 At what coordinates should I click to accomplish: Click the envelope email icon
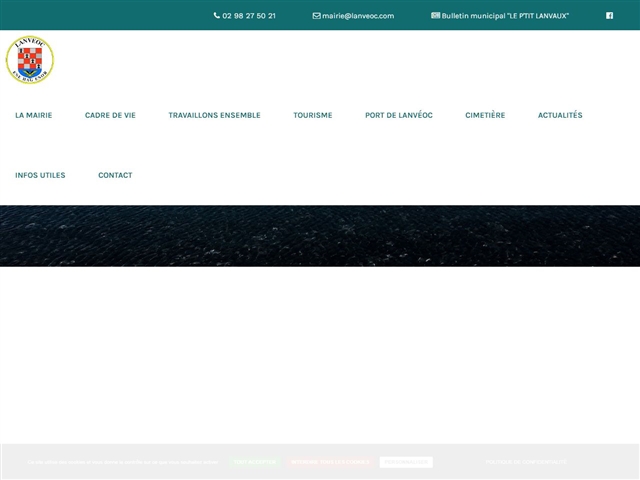316,16
